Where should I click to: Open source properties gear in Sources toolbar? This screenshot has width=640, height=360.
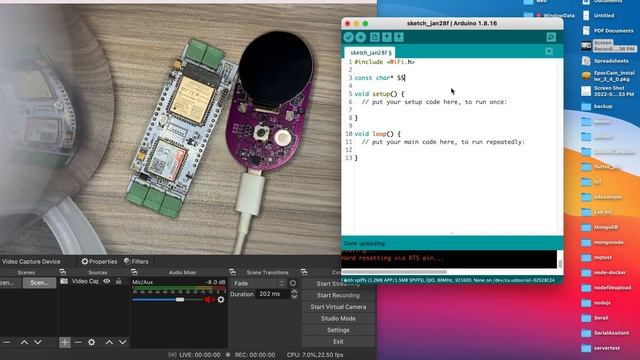click(91, 342)
